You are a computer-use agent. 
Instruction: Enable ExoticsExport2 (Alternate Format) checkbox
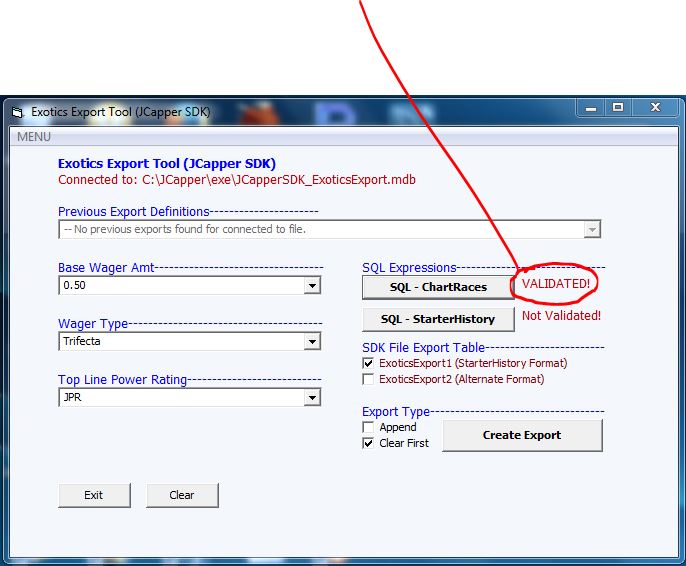pos(368,379)
